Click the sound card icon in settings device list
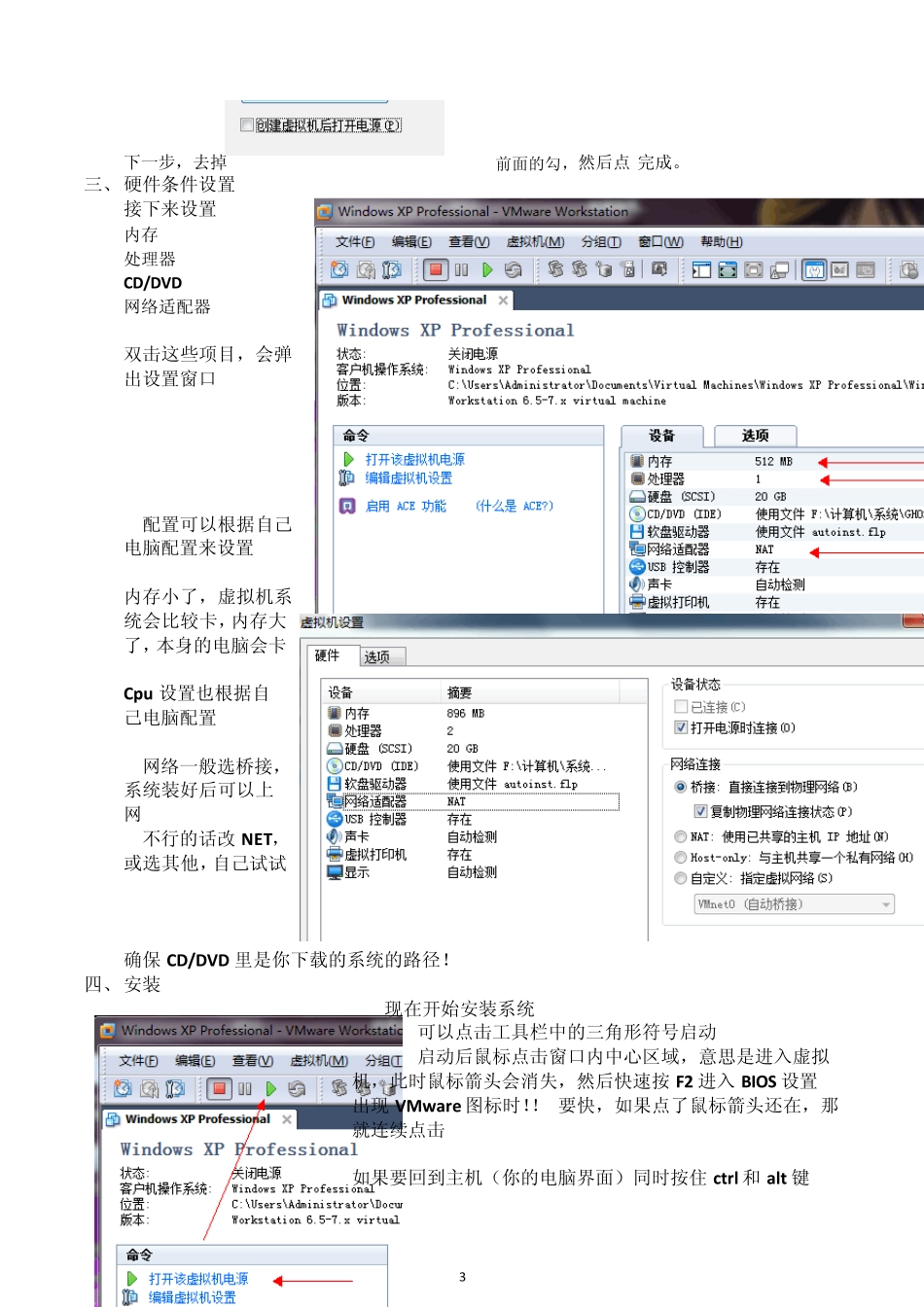 (x=335, y=836)
